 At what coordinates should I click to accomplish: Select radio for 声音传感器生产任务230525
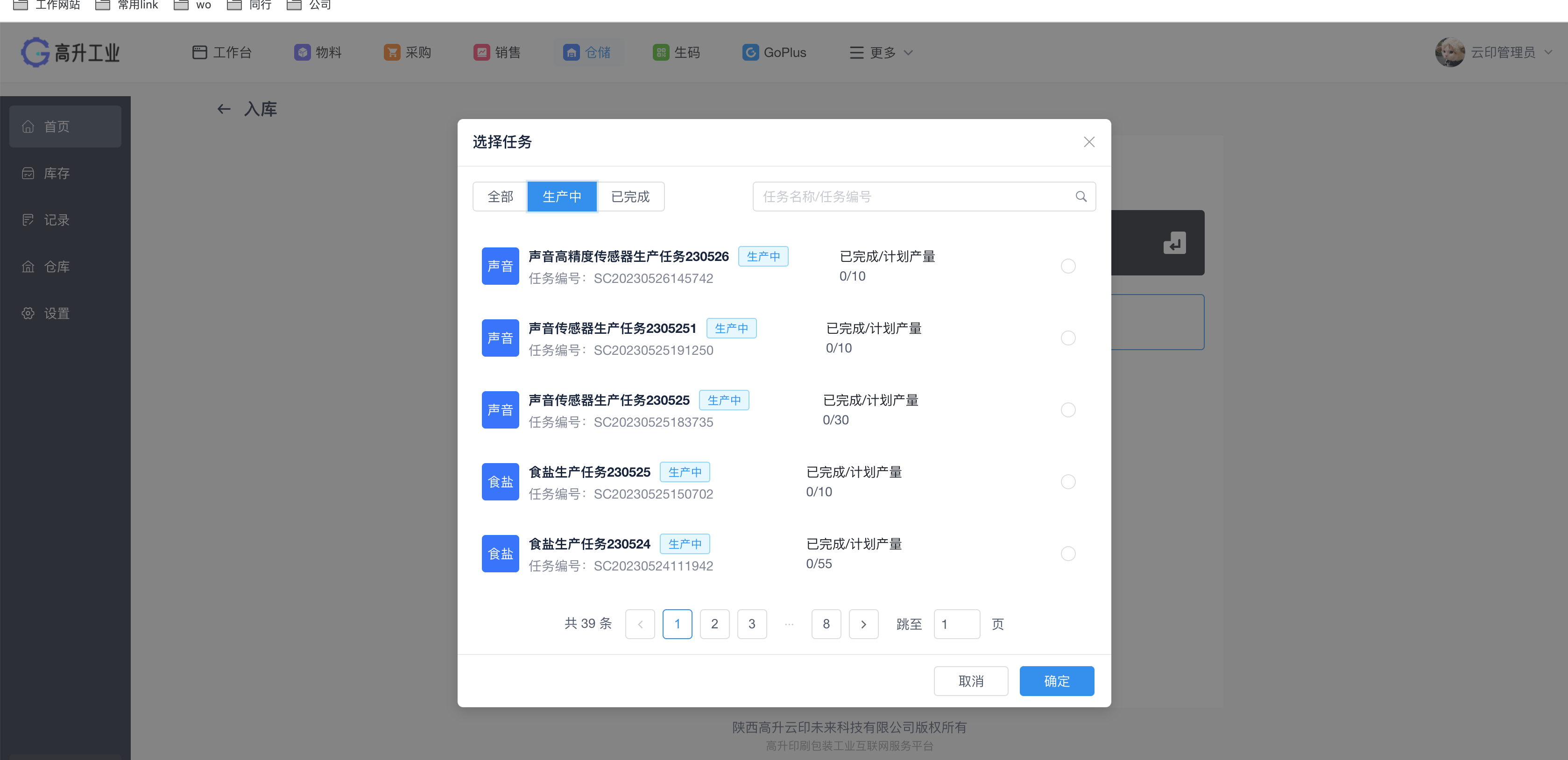[x=1067, y=409]
